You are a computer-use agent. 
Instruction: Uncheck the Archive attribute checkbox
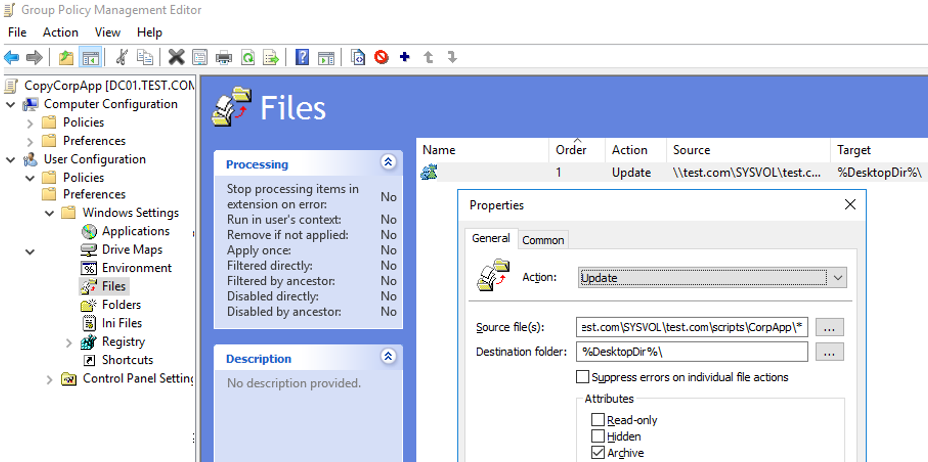[598, 453]
